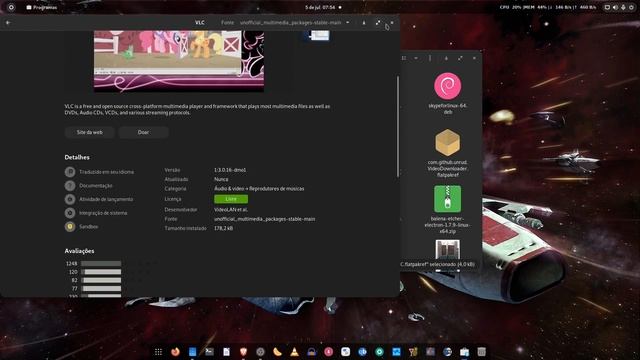Click the Atividade de lançamento icon

point(70,199)
